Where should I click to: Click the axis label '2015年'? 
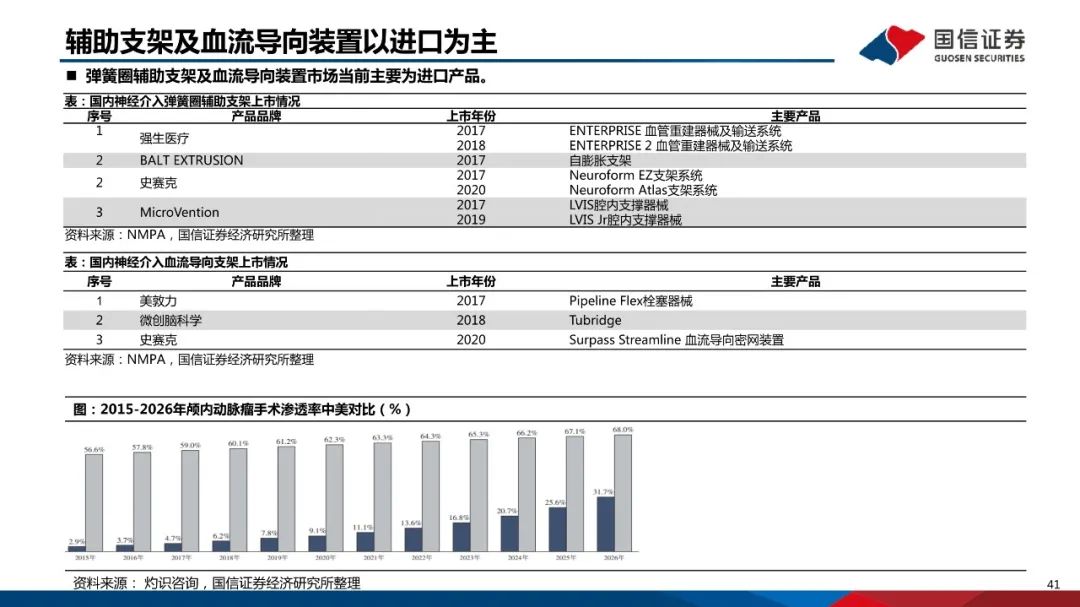(x=85, y=557)
